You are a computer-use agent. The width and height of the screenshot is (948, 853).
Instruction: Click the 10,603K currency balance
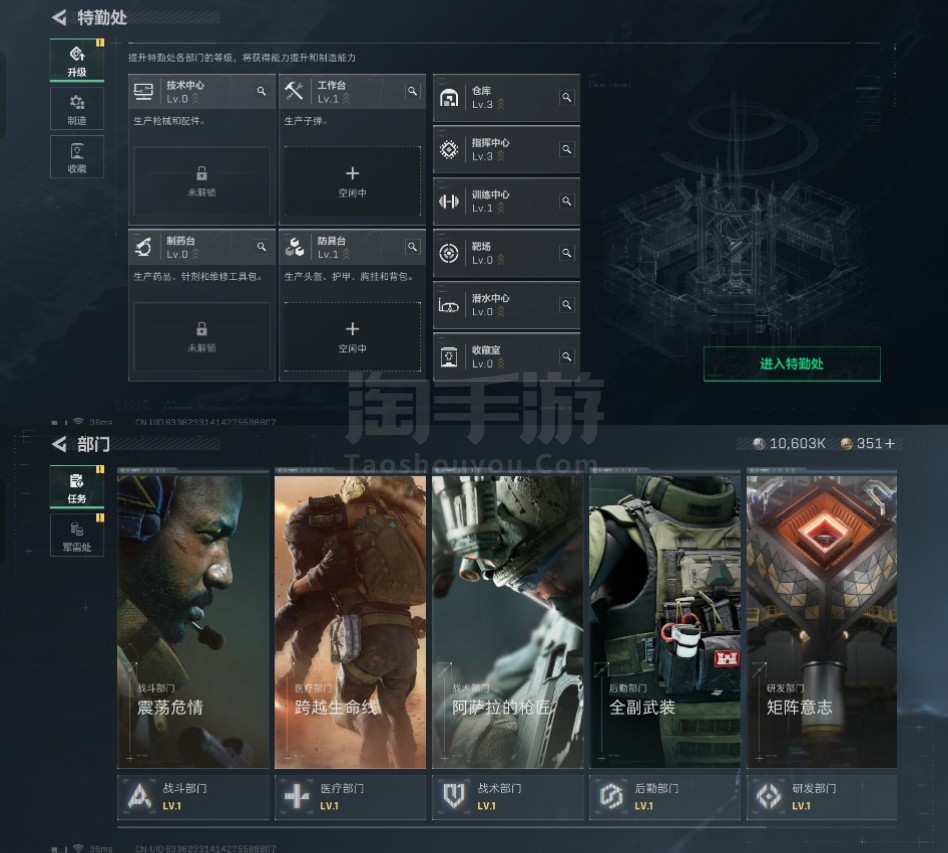point(789,444)
